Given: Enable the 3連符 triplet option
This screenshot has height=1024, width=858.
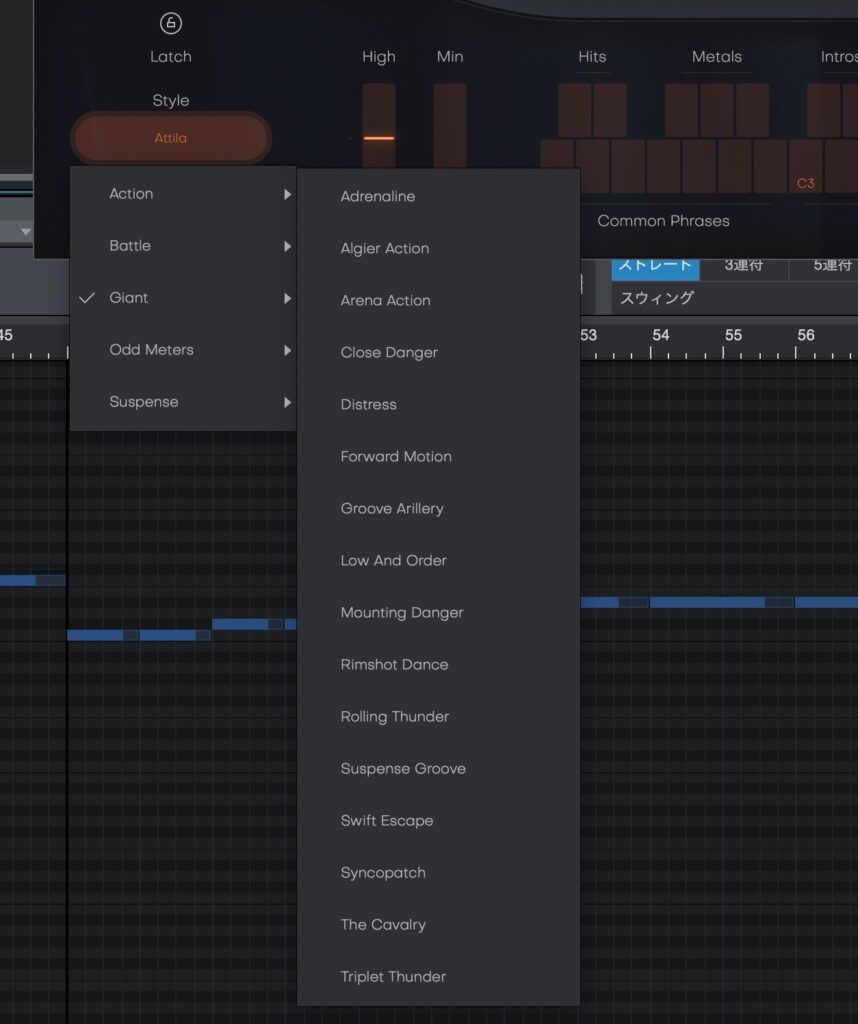Looking at the screenshot, I should click(744, 266).
